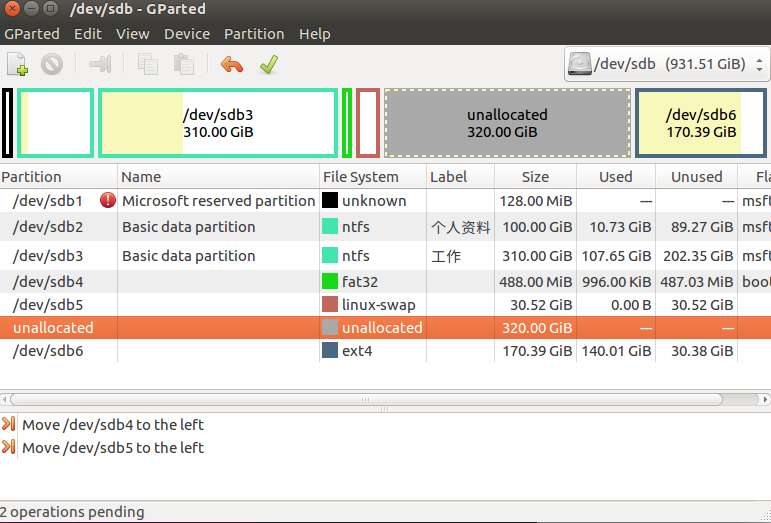Click the 个人资料 label cell
The height and width of the screenshot is (523, 771).
coord(461,227)
